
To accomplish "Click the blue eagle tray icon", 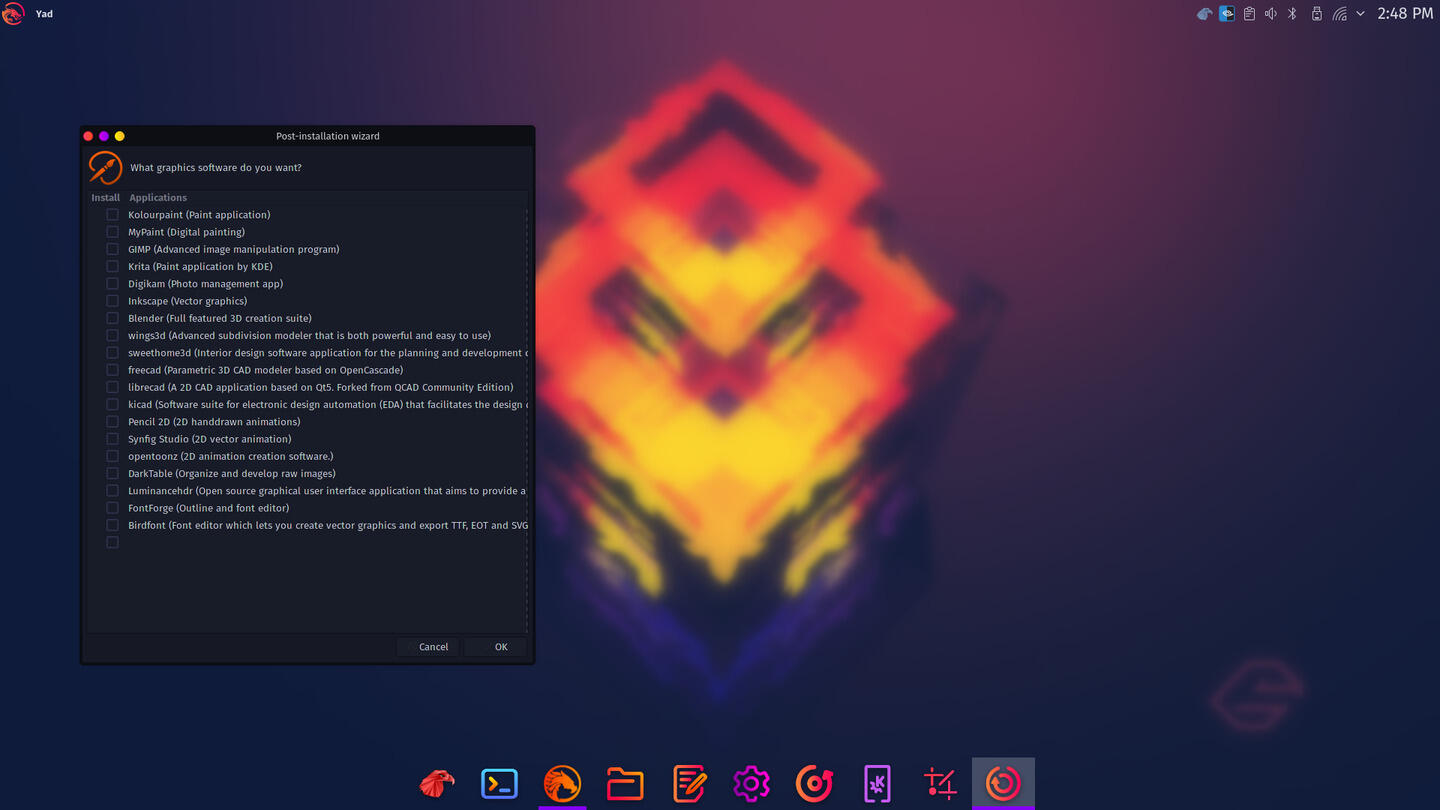I will tap(1205, 14).
